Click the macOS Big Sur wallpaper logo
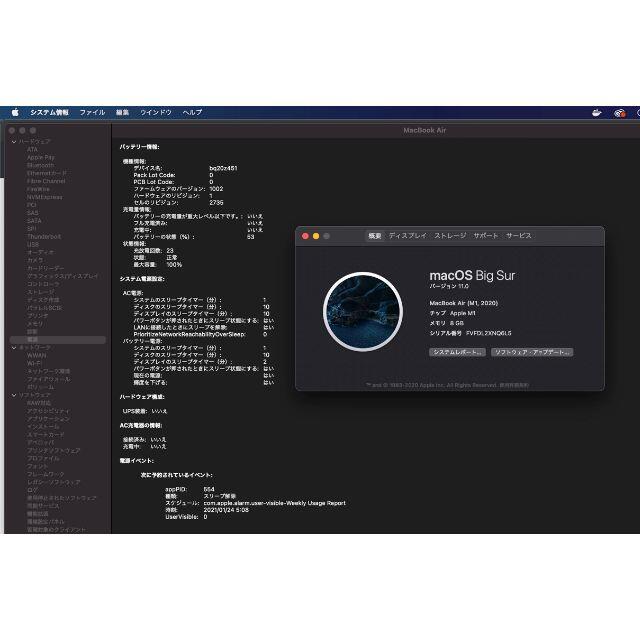 363,311
